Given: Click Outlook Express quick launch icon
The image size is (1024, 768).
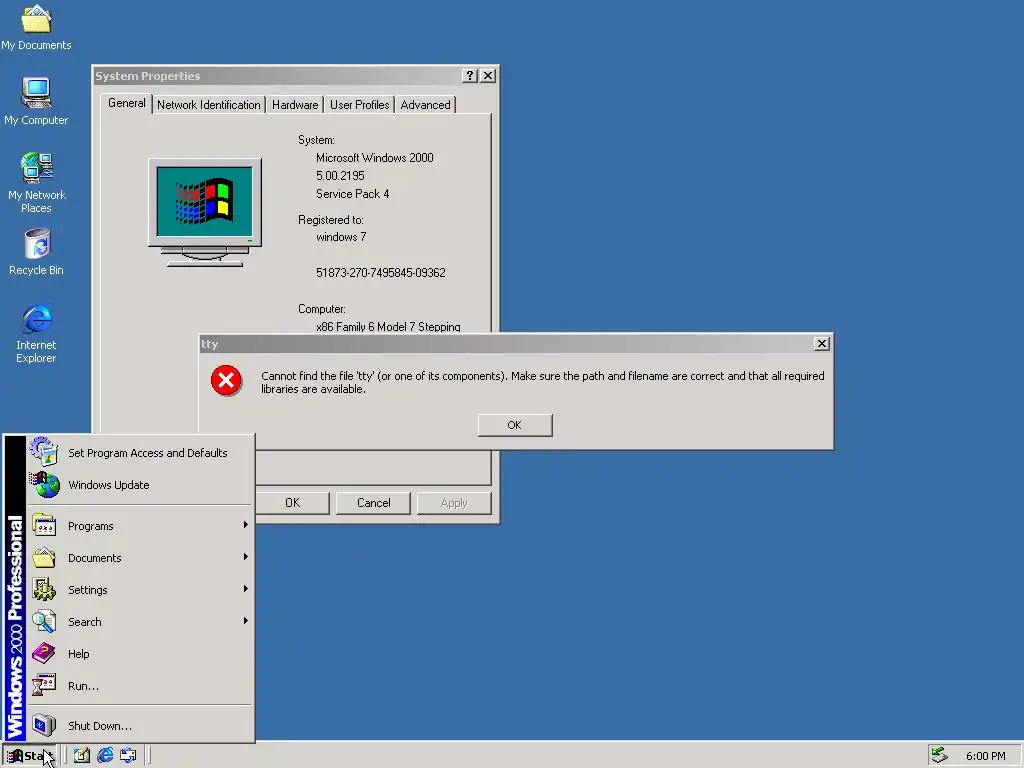Looking at the screenshot, I should pos(129,756).
